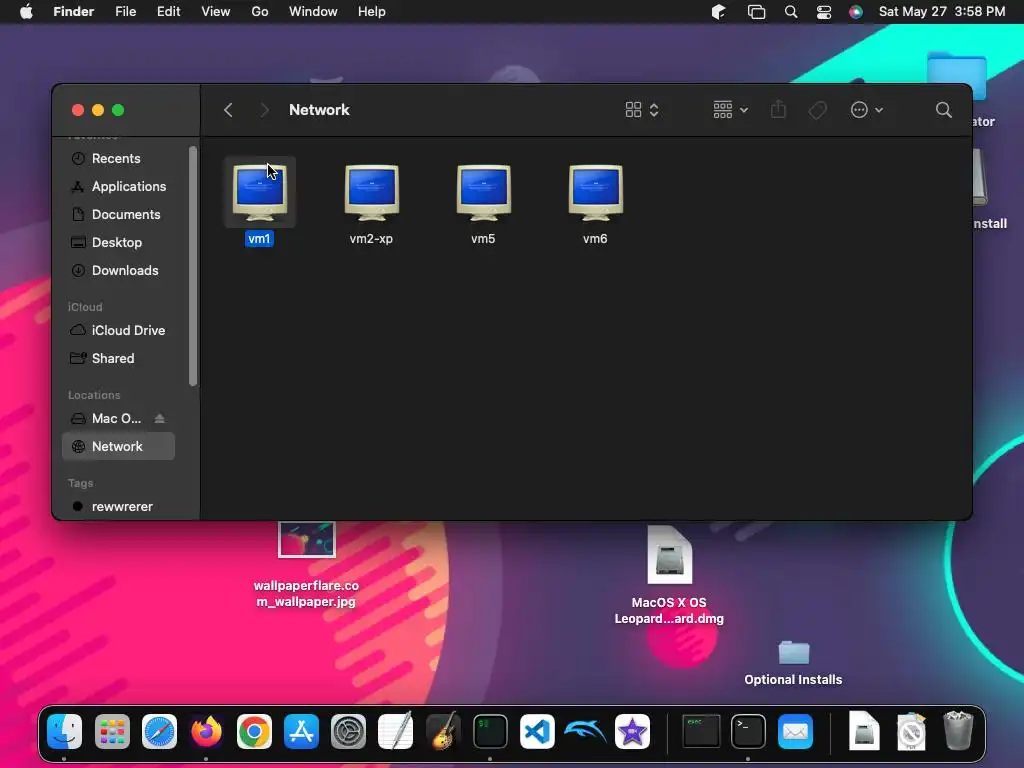Select MacOS X OS Leopard dmg file
Image resolution: width=1024 pixels, height=768 pixels.
coord(669,575)
